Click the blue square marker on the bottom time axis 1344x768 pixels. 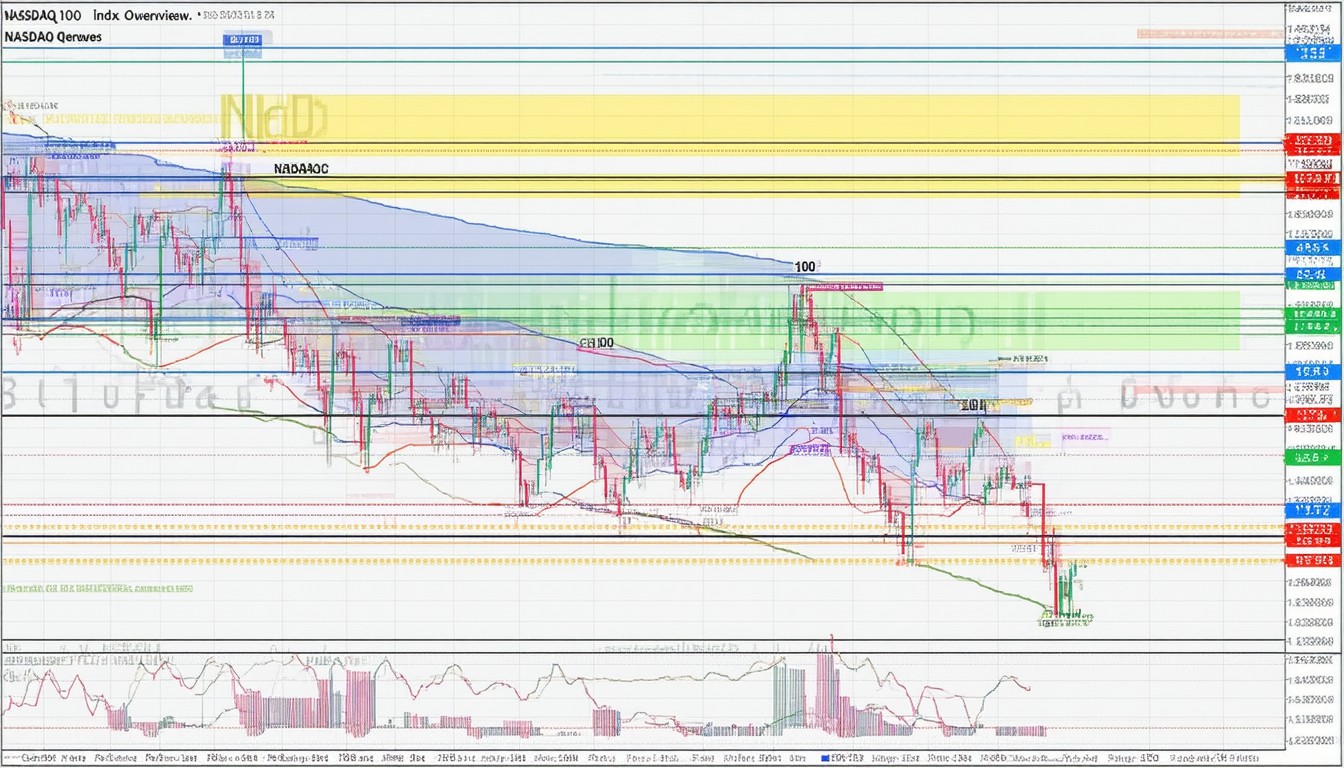point(825,758)
